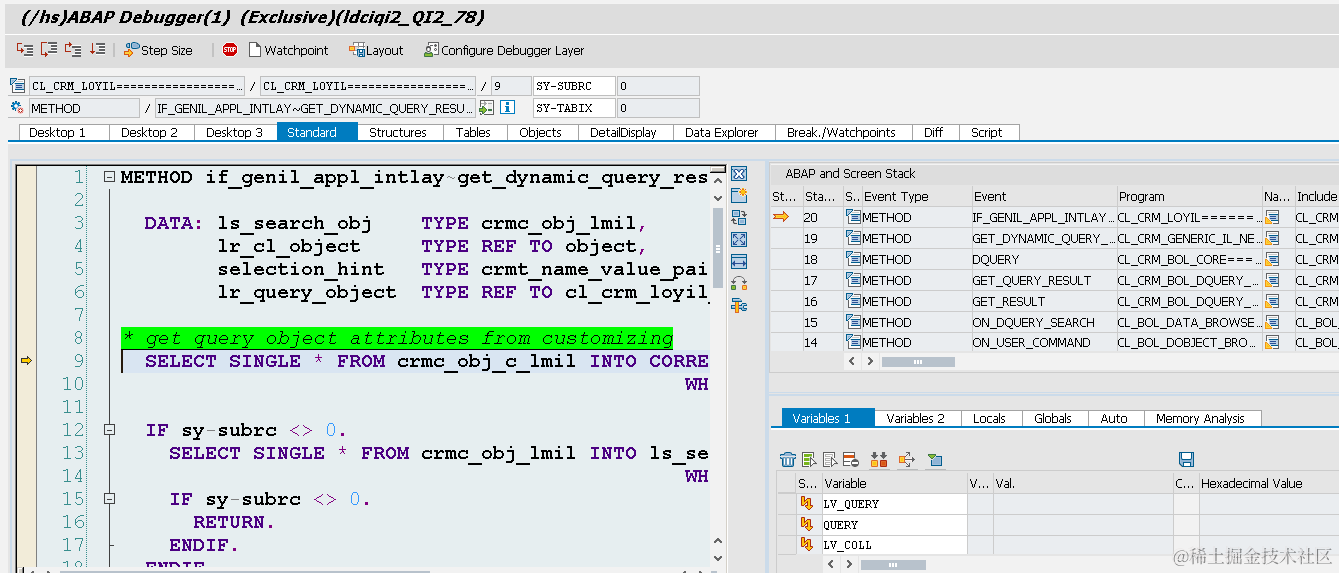This screenshot has width=1339, height=573.
Task: Collapse the IF block on line 15
Action: 110,499
